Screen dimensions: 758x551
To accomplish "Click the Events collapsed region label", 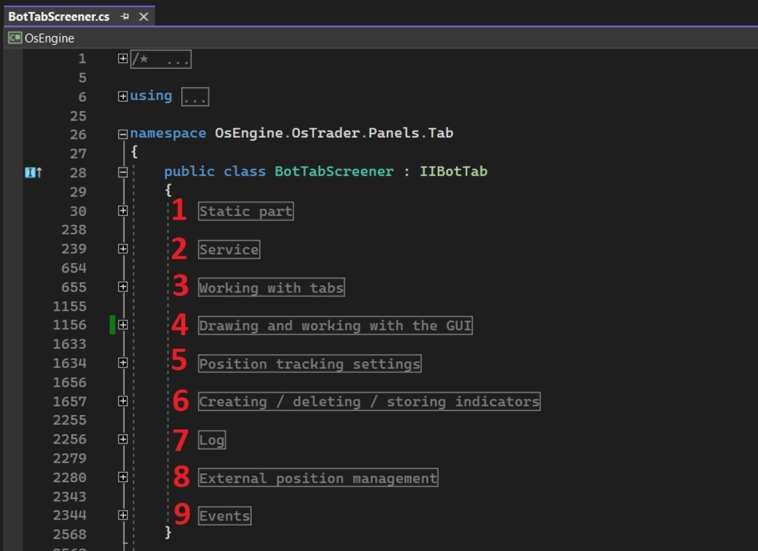I will 224,515.
